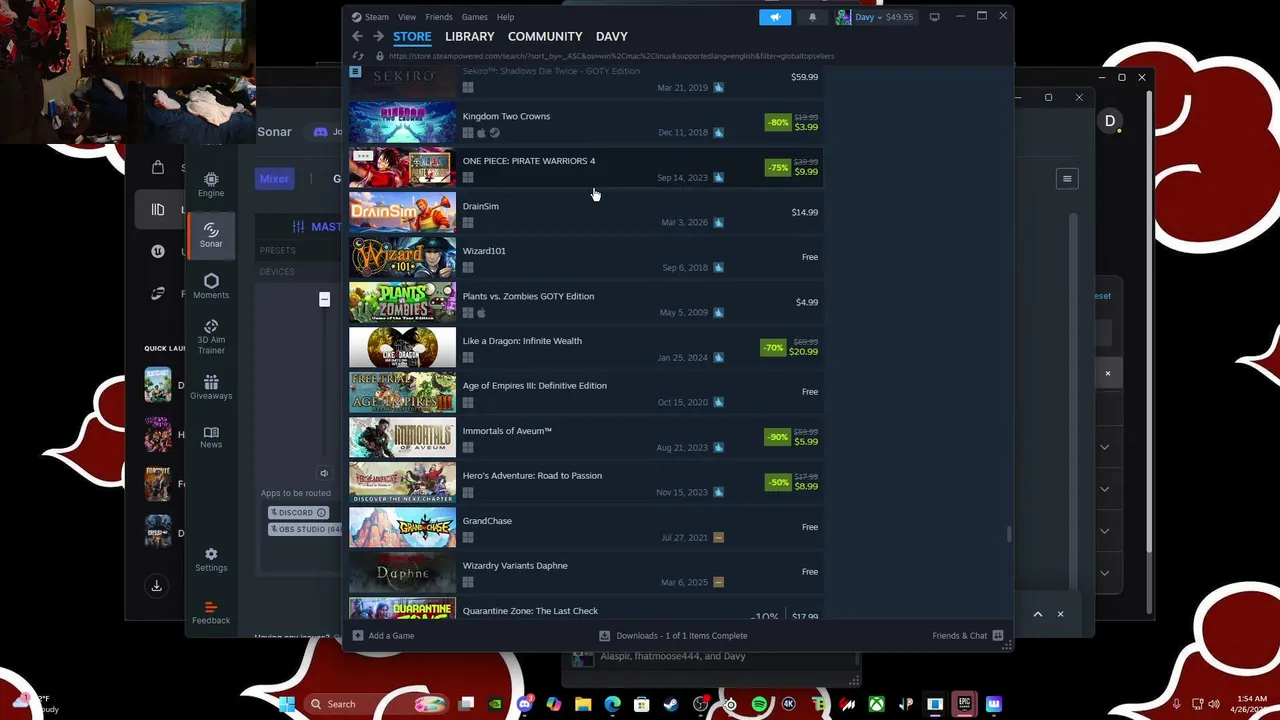This screenshot has width=1280, height=720.
Task: Switch to STORE tab
Action: point(412,37)
